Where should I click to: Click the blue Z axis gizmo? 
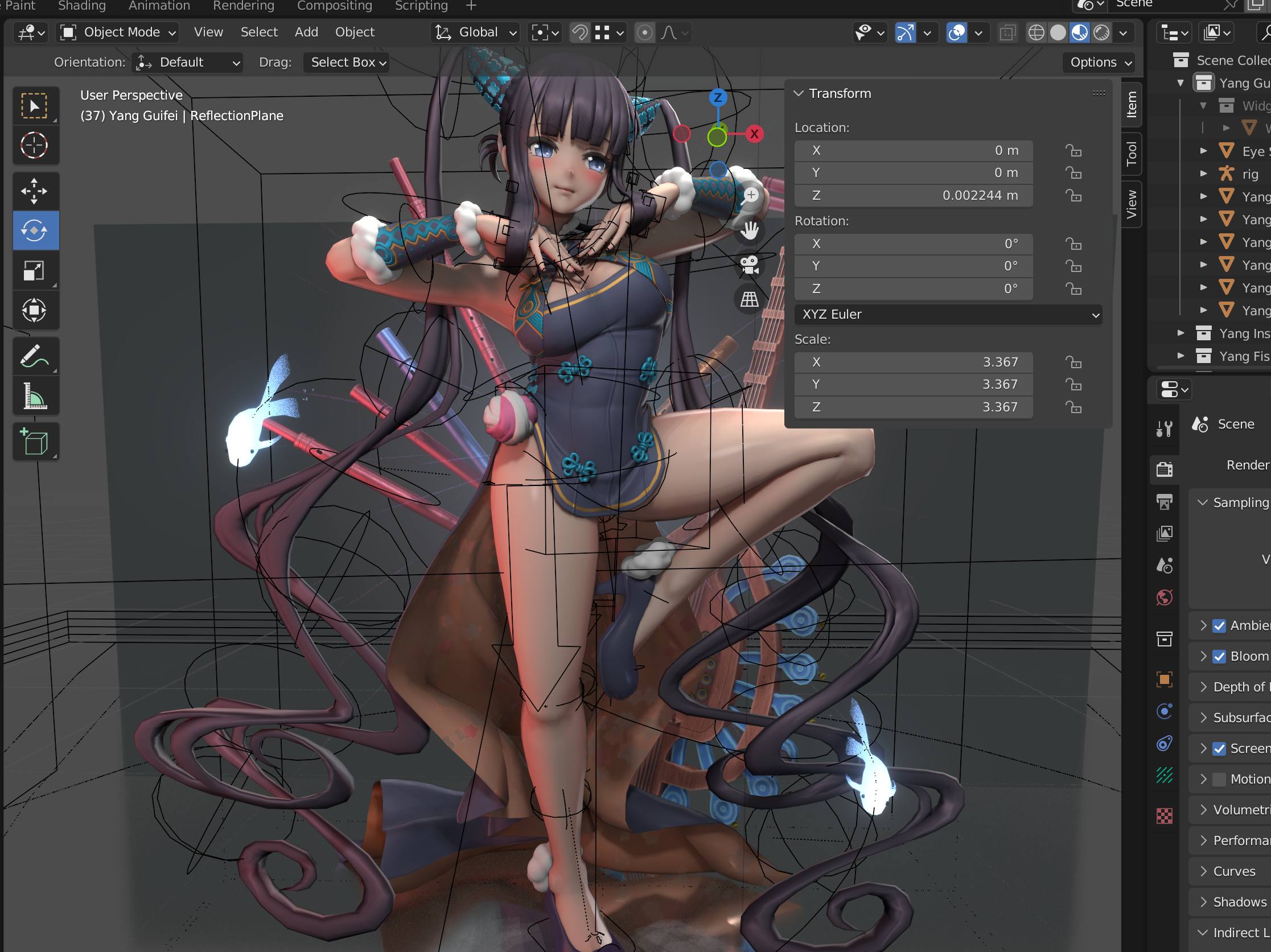click(x=718, y=97)
